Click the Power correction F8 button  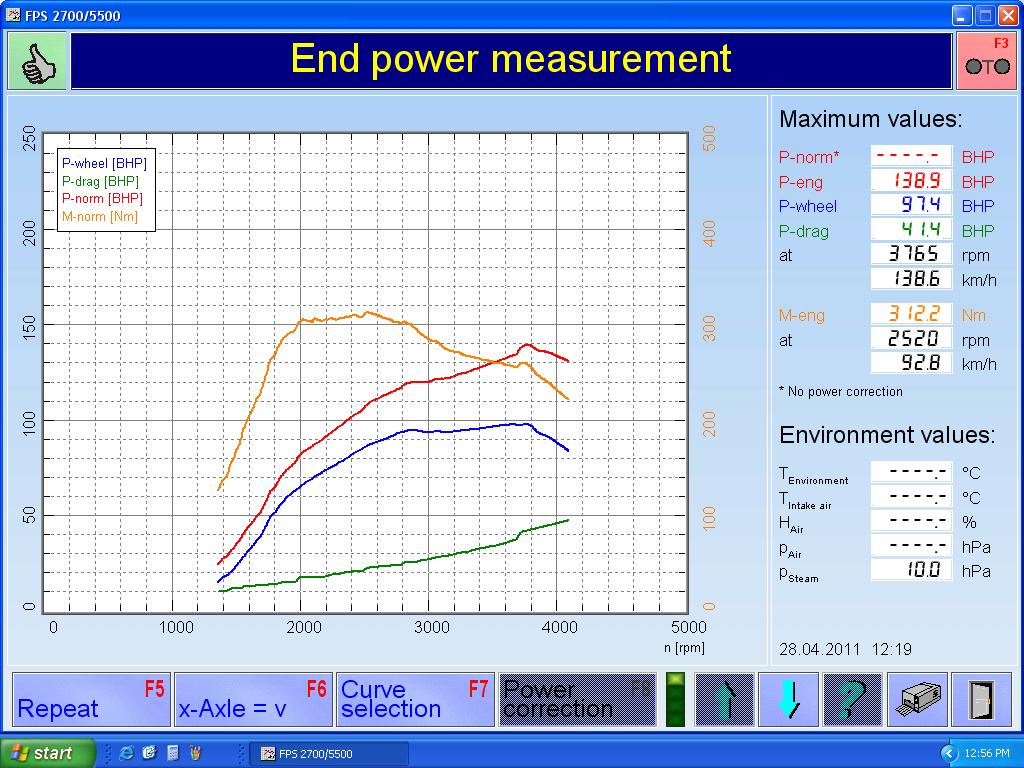tap(577, 699)
